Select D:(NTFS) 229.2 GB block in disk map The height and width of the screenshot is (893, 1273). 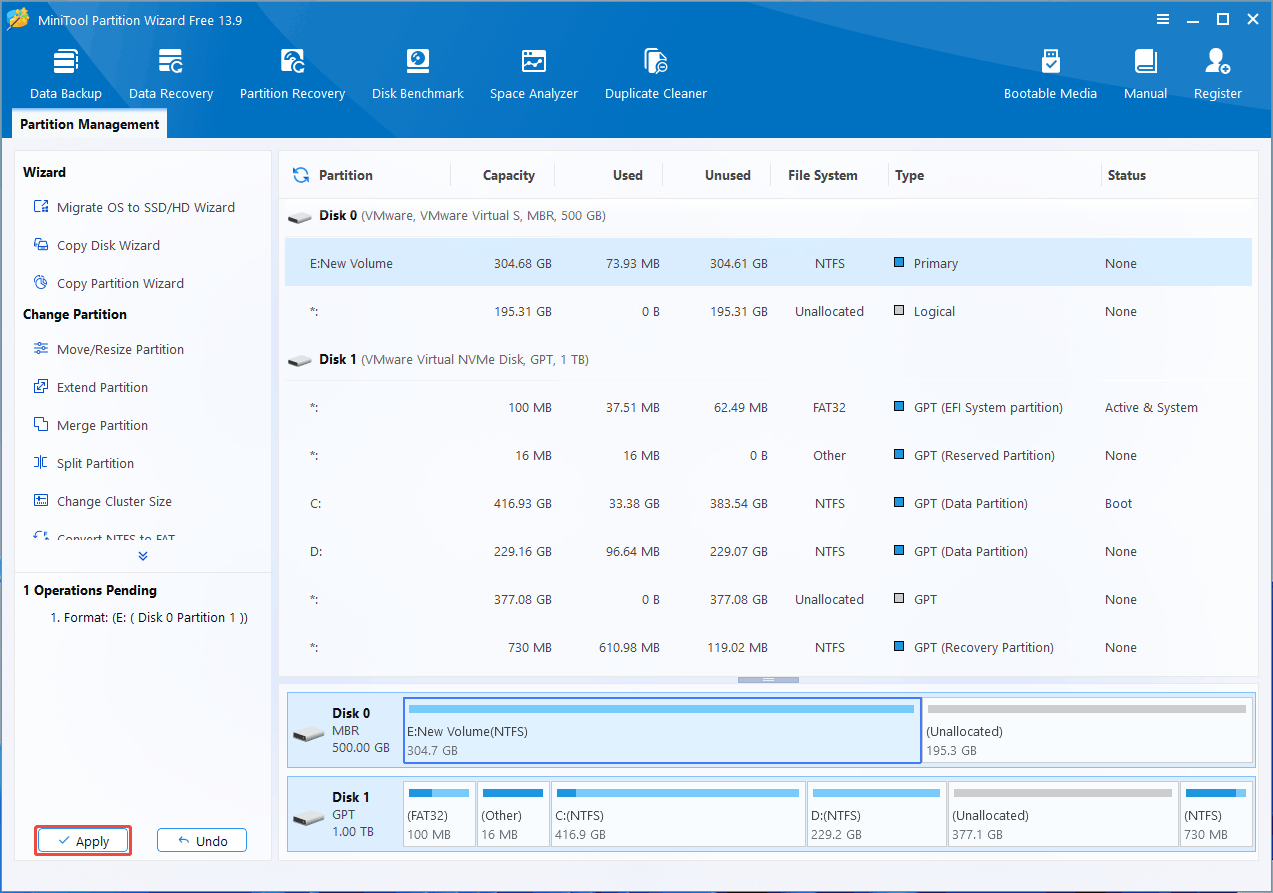pyautogui.click(x=877, y=814)
